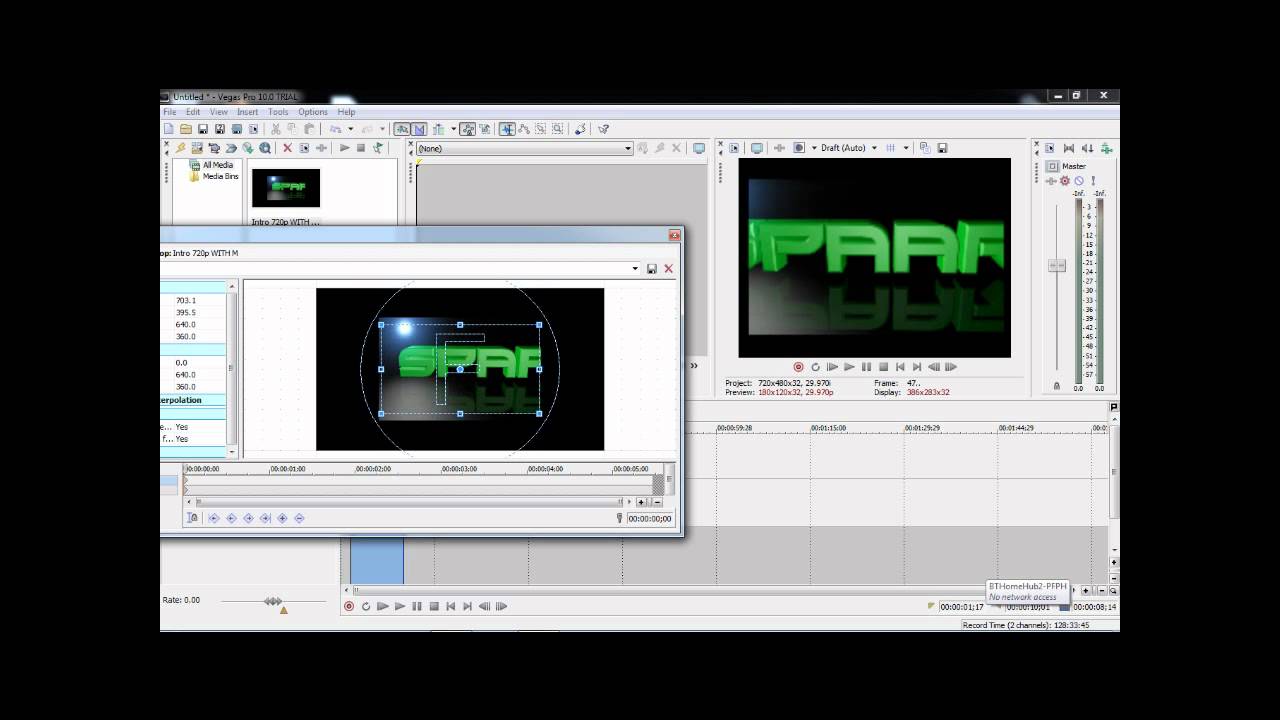The height and width of the screenshot is (720, 1280).
Task: Copy snapshot to clipboard in video preview
Action: click(x=925, y=148)
